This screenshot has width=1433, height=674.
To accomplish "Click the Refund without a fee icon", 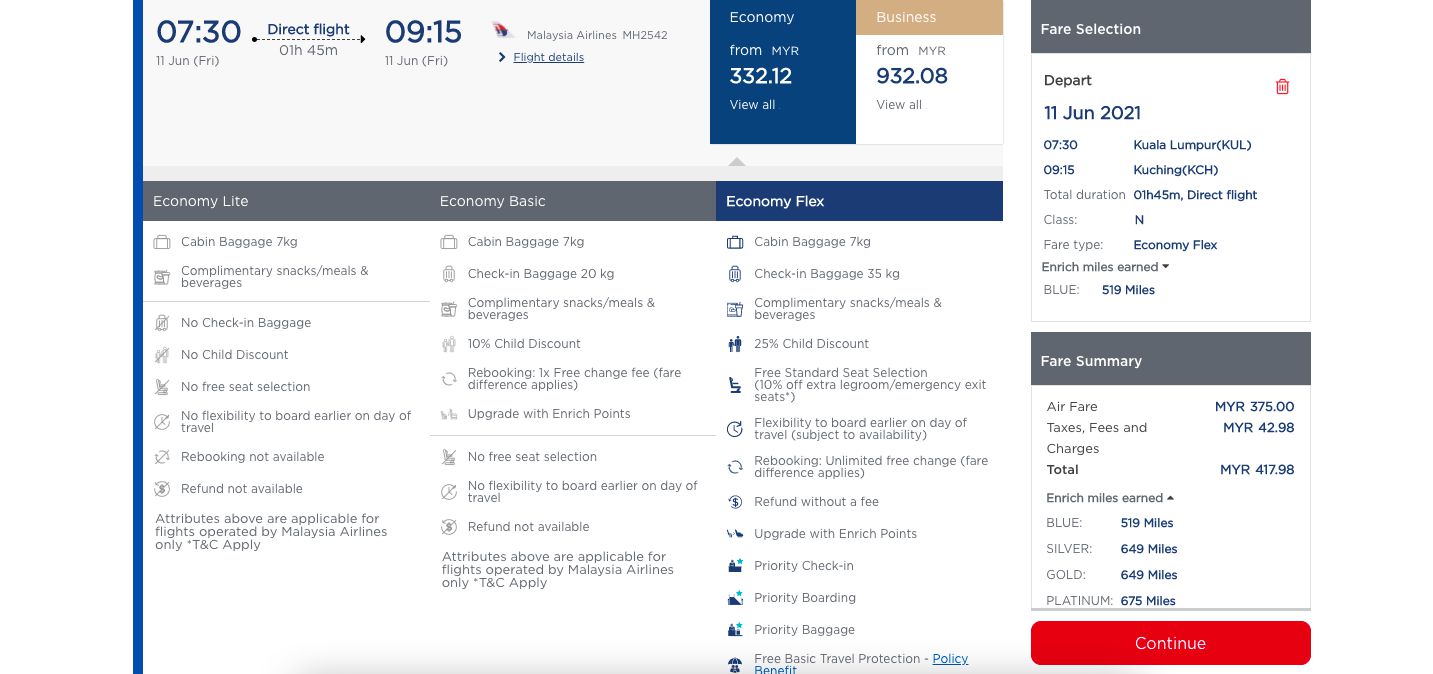I will click(x=735, y=502).
